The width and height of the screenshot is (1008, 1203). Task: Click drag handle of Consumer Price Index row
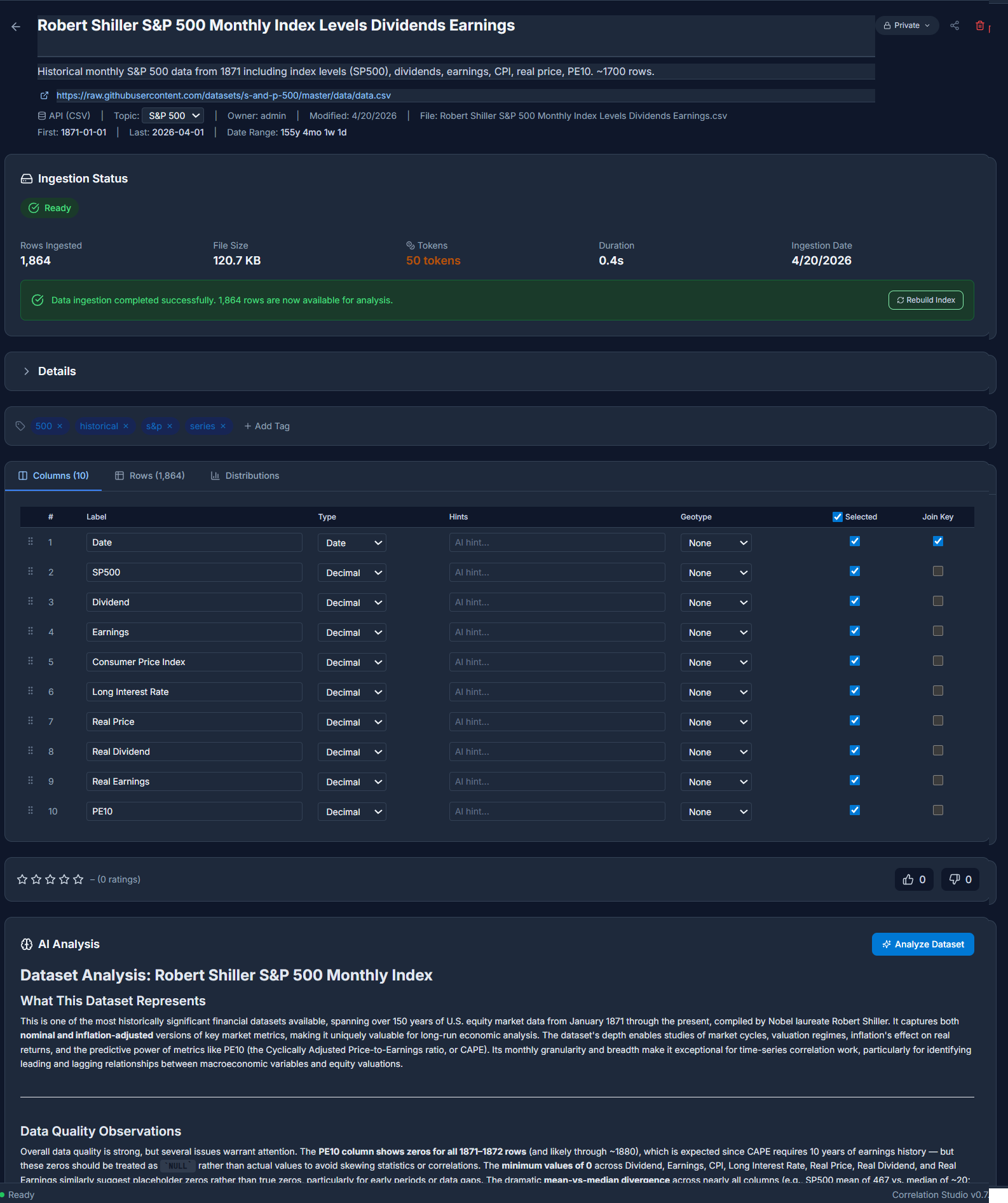[x=31, y=661]
